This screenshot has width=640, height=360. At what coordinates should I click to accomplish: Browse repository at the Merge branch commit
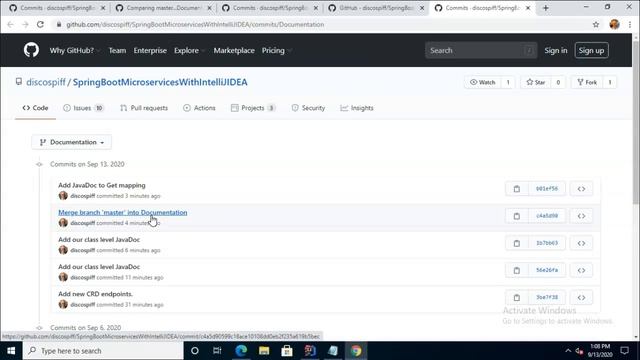[x=581, y=216]
